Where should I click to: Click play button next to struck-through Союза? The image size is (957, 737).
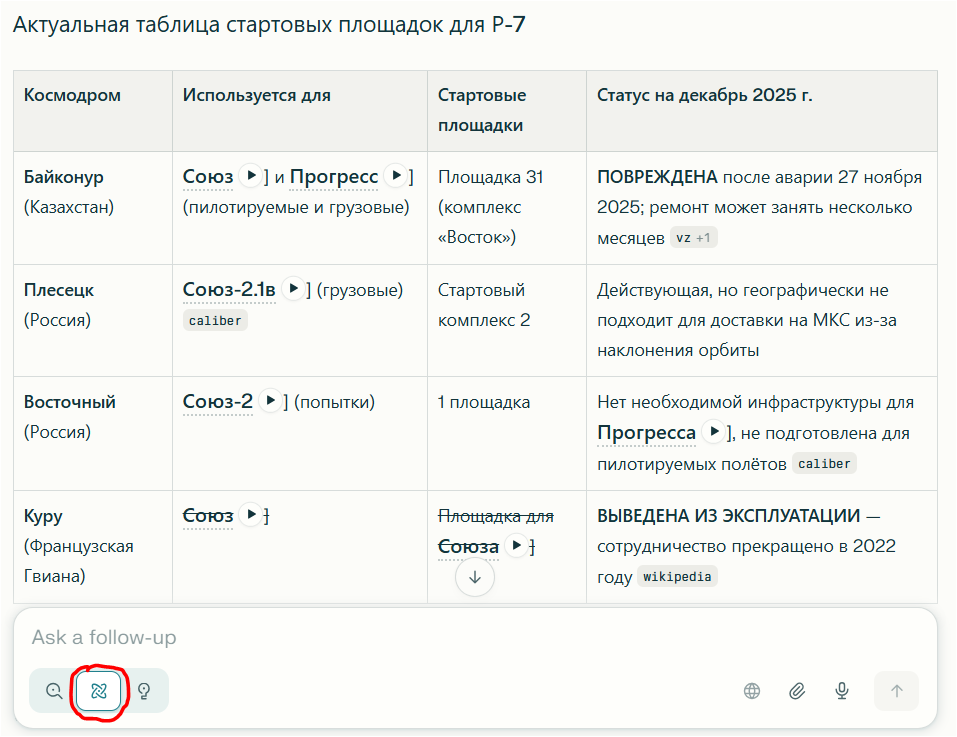tap(516, 546)
